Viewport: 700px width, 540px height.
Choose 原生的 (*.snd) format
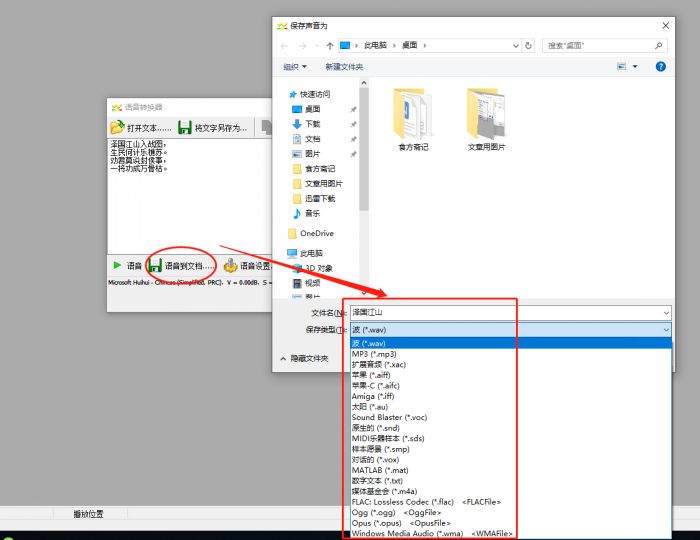click(511, 428)
